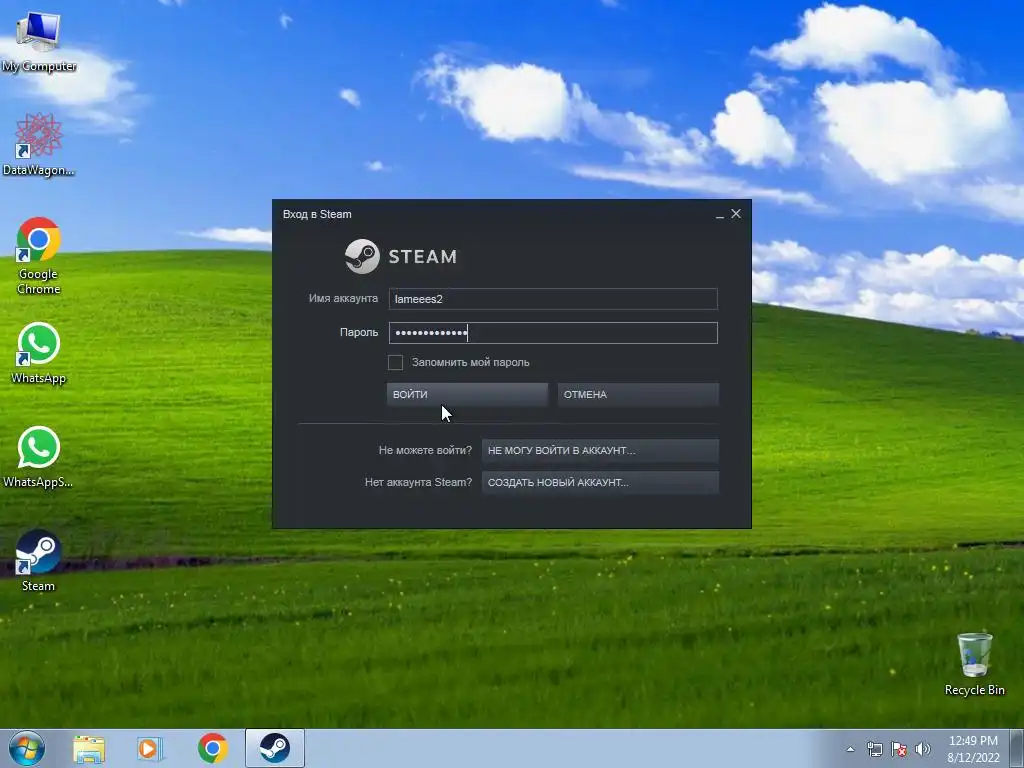This screenshot has width=1024, height=768.
Task: Click СОЗДАТЬ НОВЫЙ АККАУНТ button
Action: click(600, 483)
